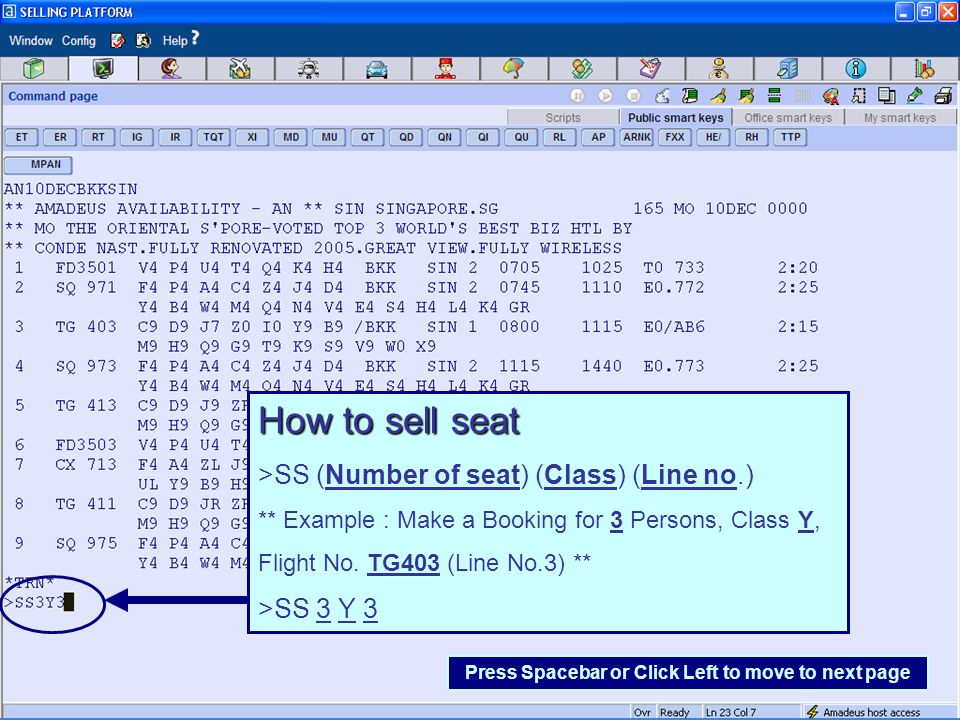Click the broom clear-screen icon
This screenshot has height=720, width=960.
pyautogui.click(x=718, y=96)
